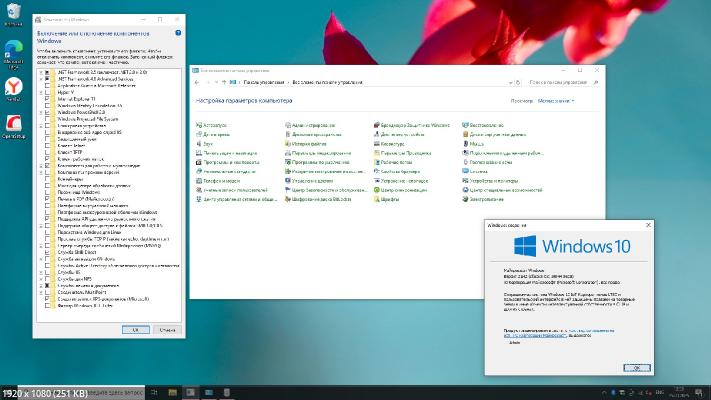The image size is (711, 400).
Task: Expand the Службы для NFS node
Action: point(41,279)
